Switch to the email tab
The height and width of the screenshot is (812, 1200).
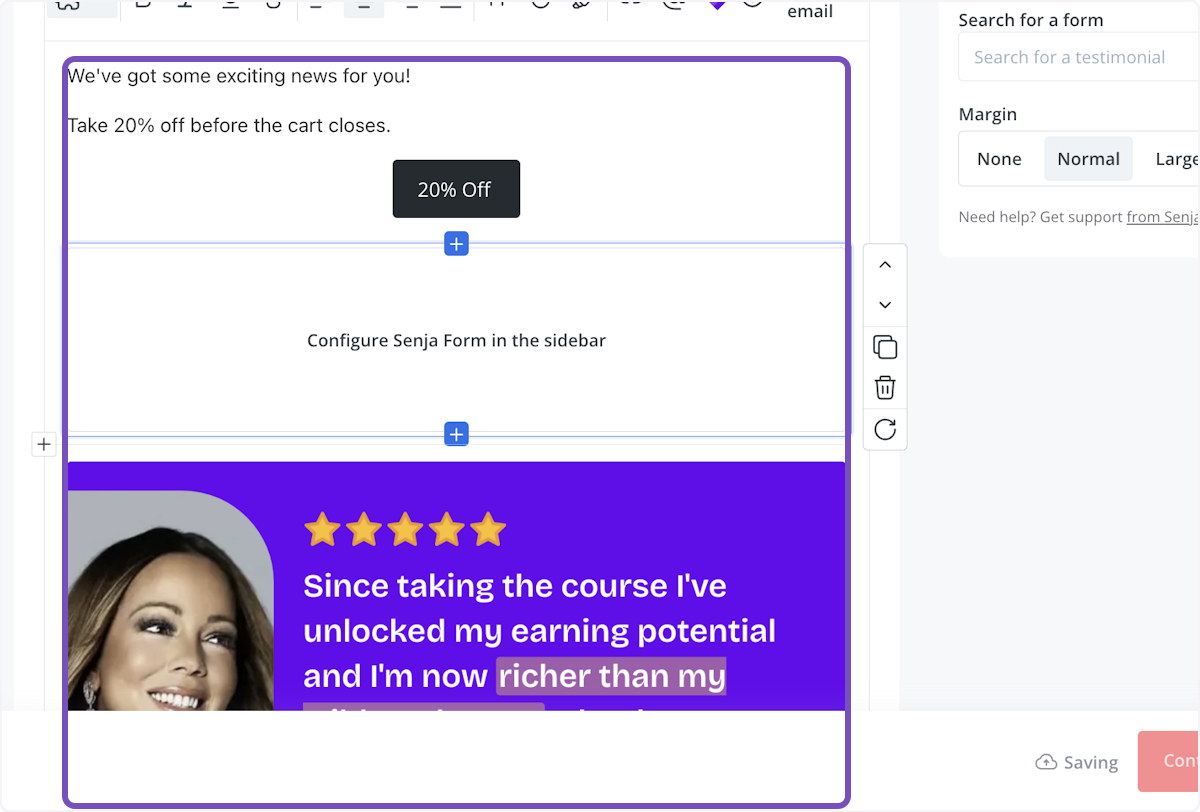pos(810,12)
